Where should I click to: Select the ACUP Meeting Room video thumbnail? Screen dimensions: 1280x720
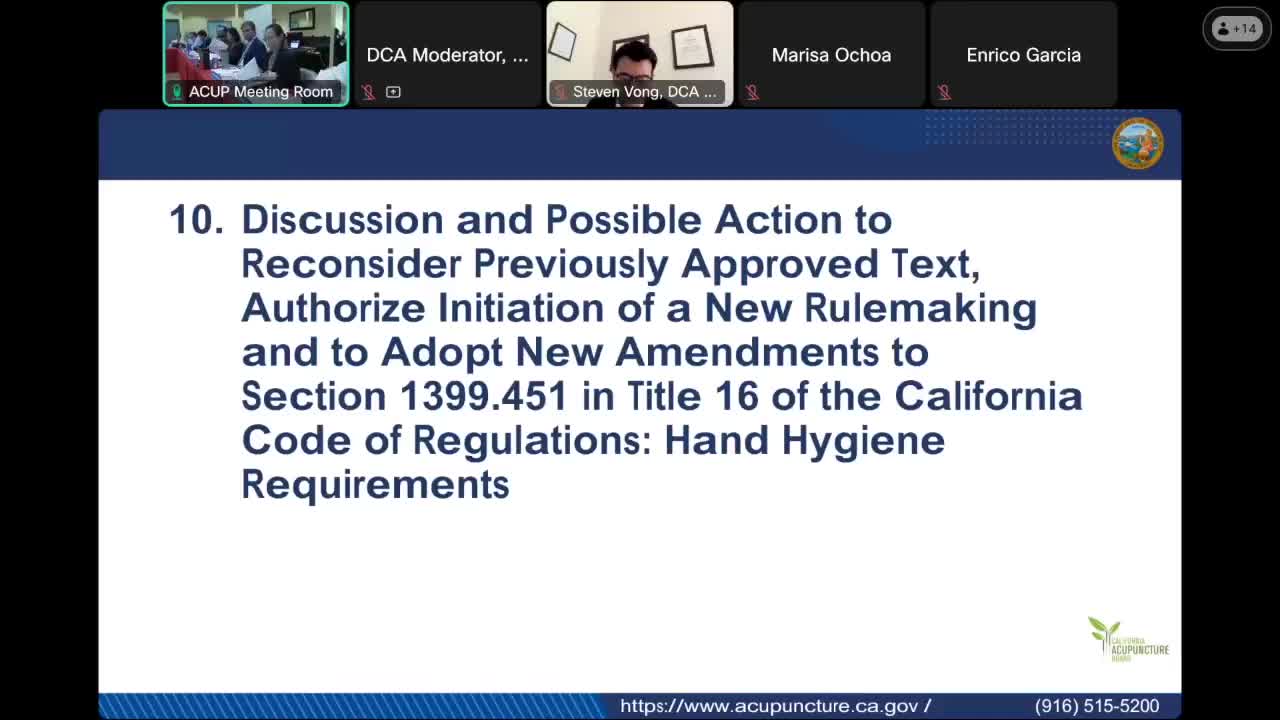pyautogui.click(x=256, y=54)
